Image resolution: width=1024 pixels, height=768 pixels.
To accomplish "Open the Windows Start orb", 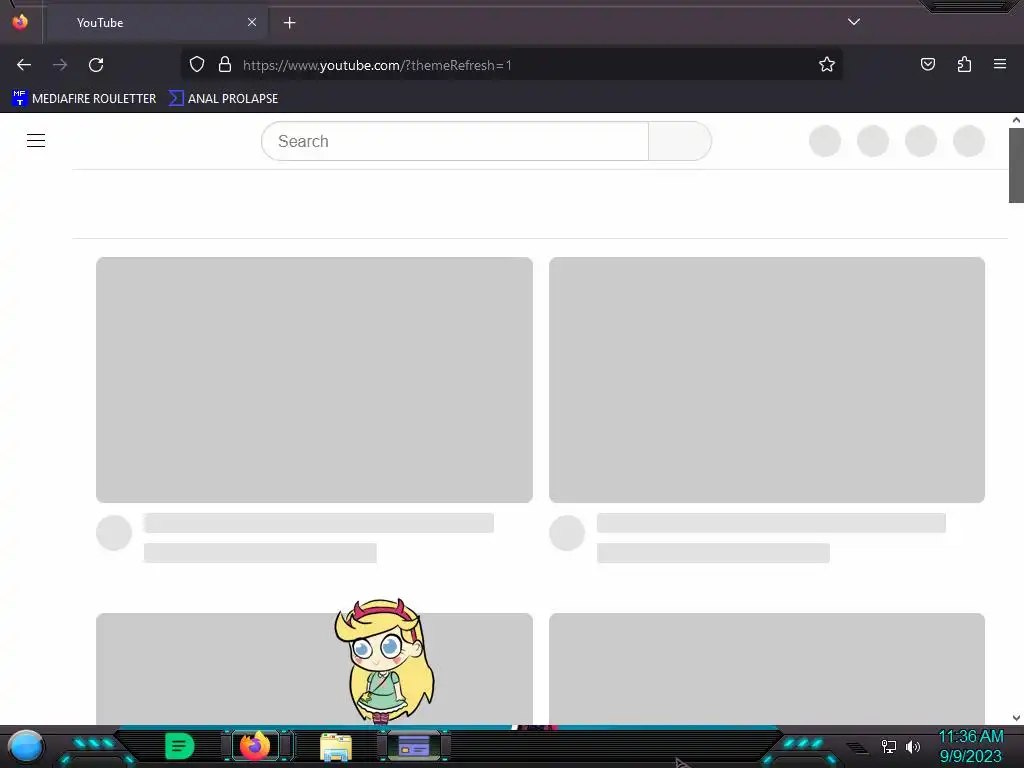I will tap(26, 747).
